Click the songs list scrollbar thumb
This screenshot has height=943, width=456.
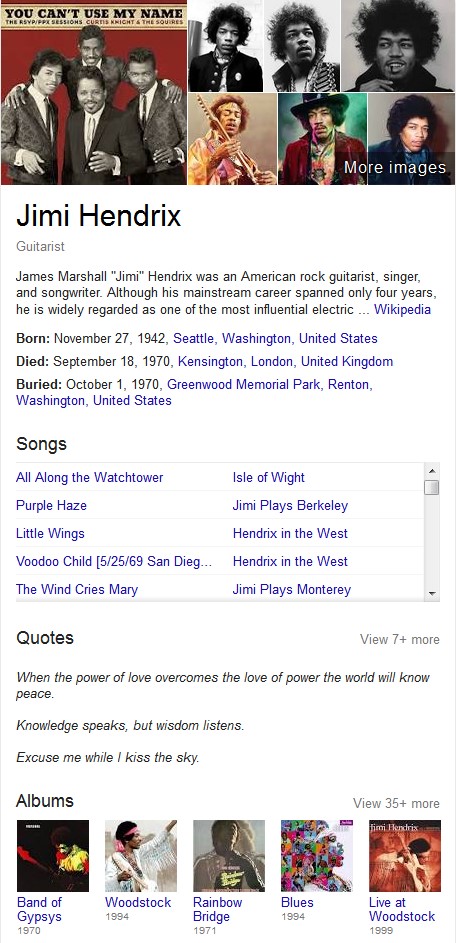tap(431, 487)
